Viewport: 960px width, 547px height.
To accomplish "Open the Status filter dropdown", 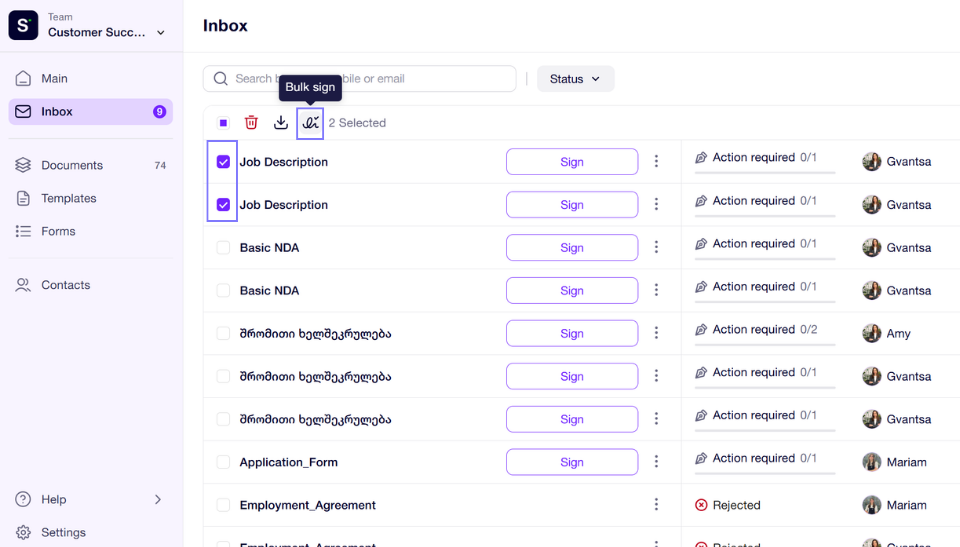I will pos(575,79).
